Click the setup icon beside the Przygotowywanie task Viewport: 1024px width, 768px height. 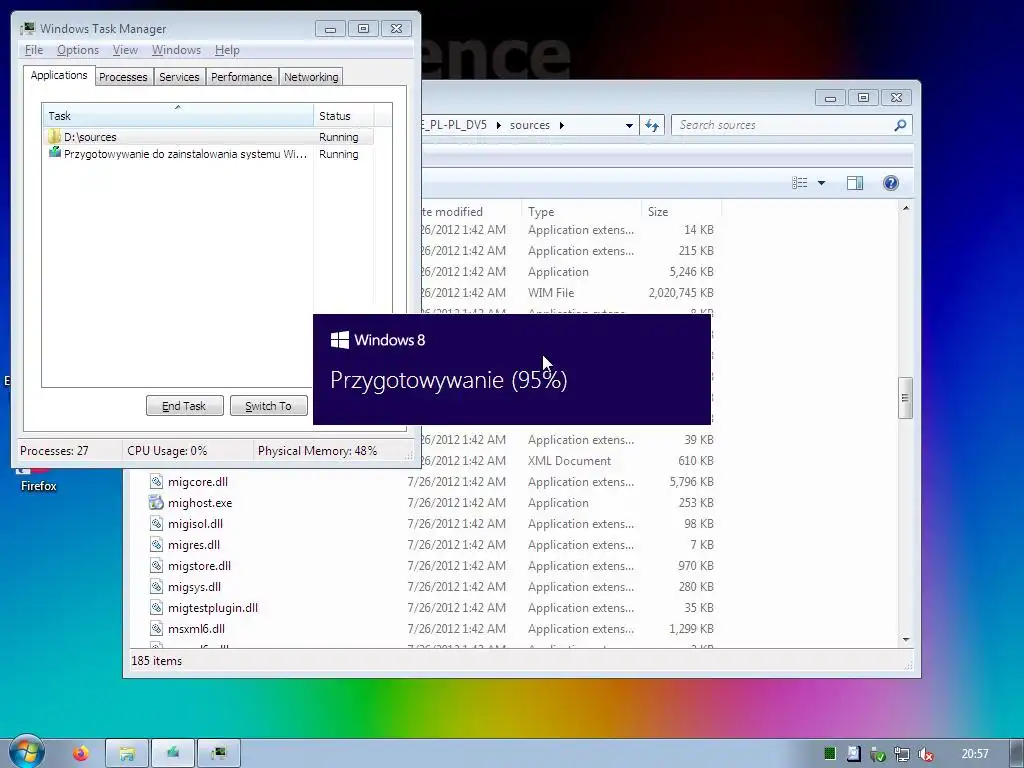(x=54, y=153)
